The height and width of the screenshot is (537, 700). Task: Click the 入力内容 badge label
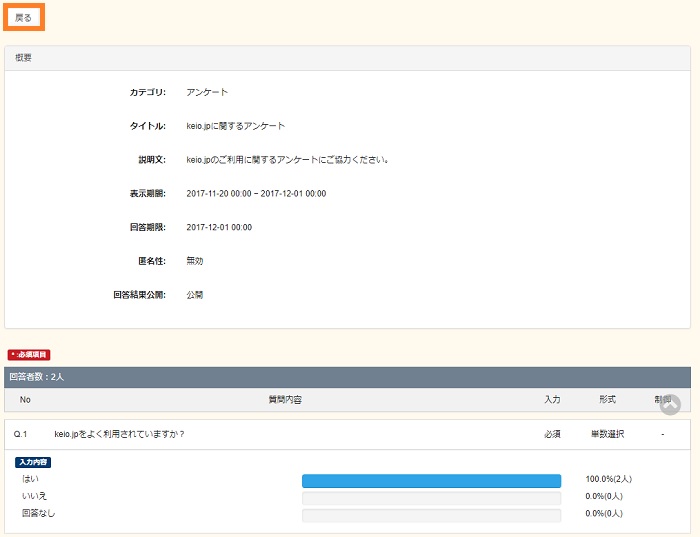[x=33, y=462]
